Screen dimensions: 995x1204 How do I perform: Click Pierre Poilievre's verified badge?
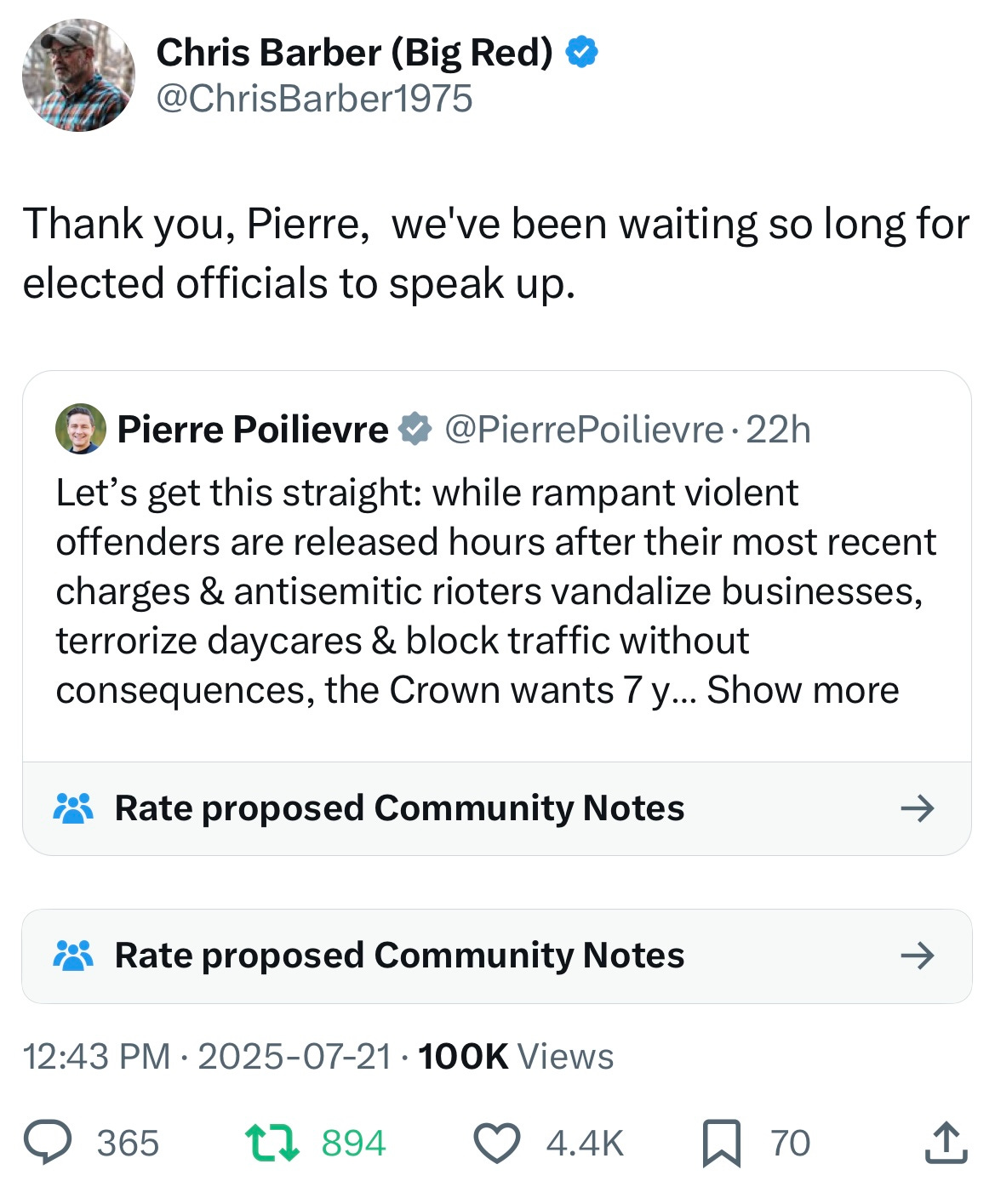(416, 429)
